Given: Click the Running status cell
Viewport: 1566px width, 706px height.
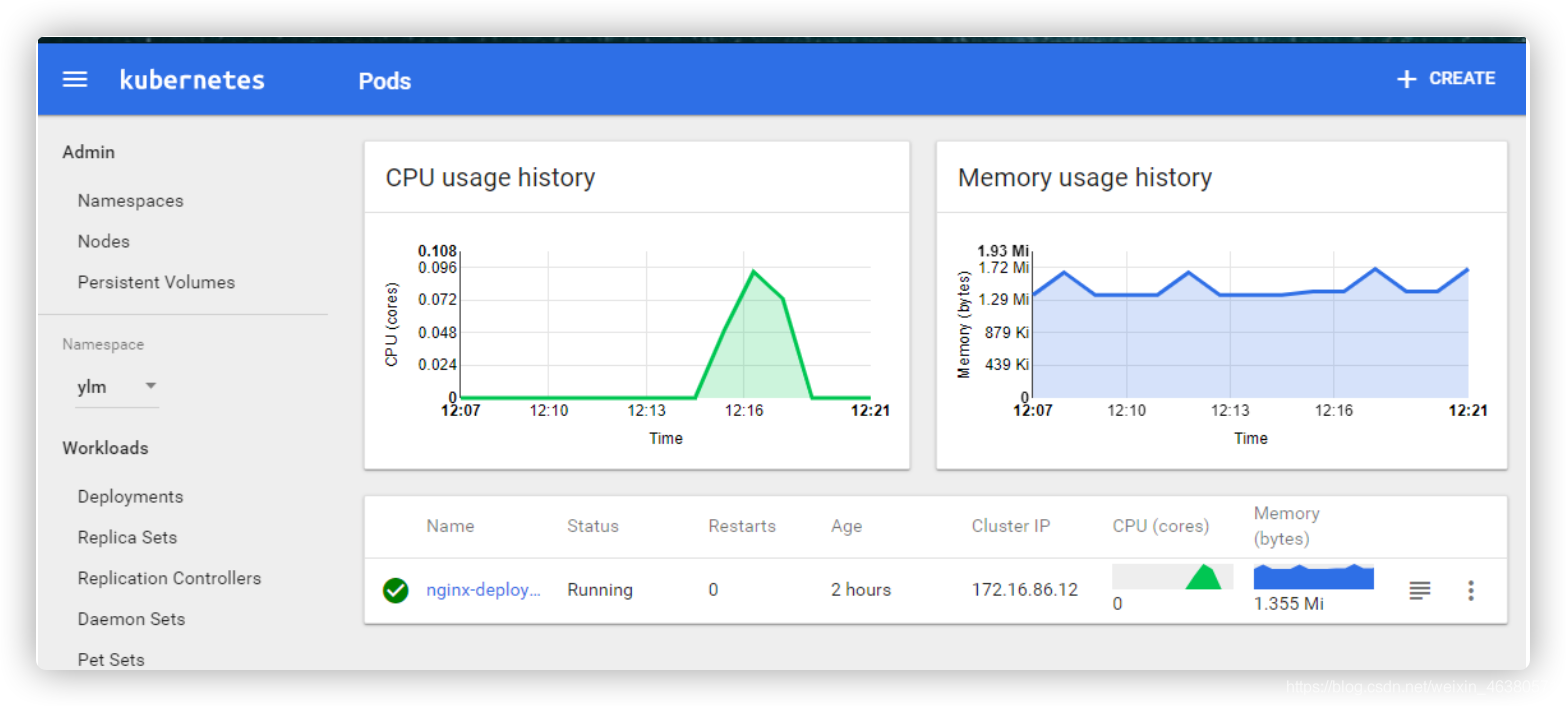Looking at the screenshot, I should click(600, 590).
